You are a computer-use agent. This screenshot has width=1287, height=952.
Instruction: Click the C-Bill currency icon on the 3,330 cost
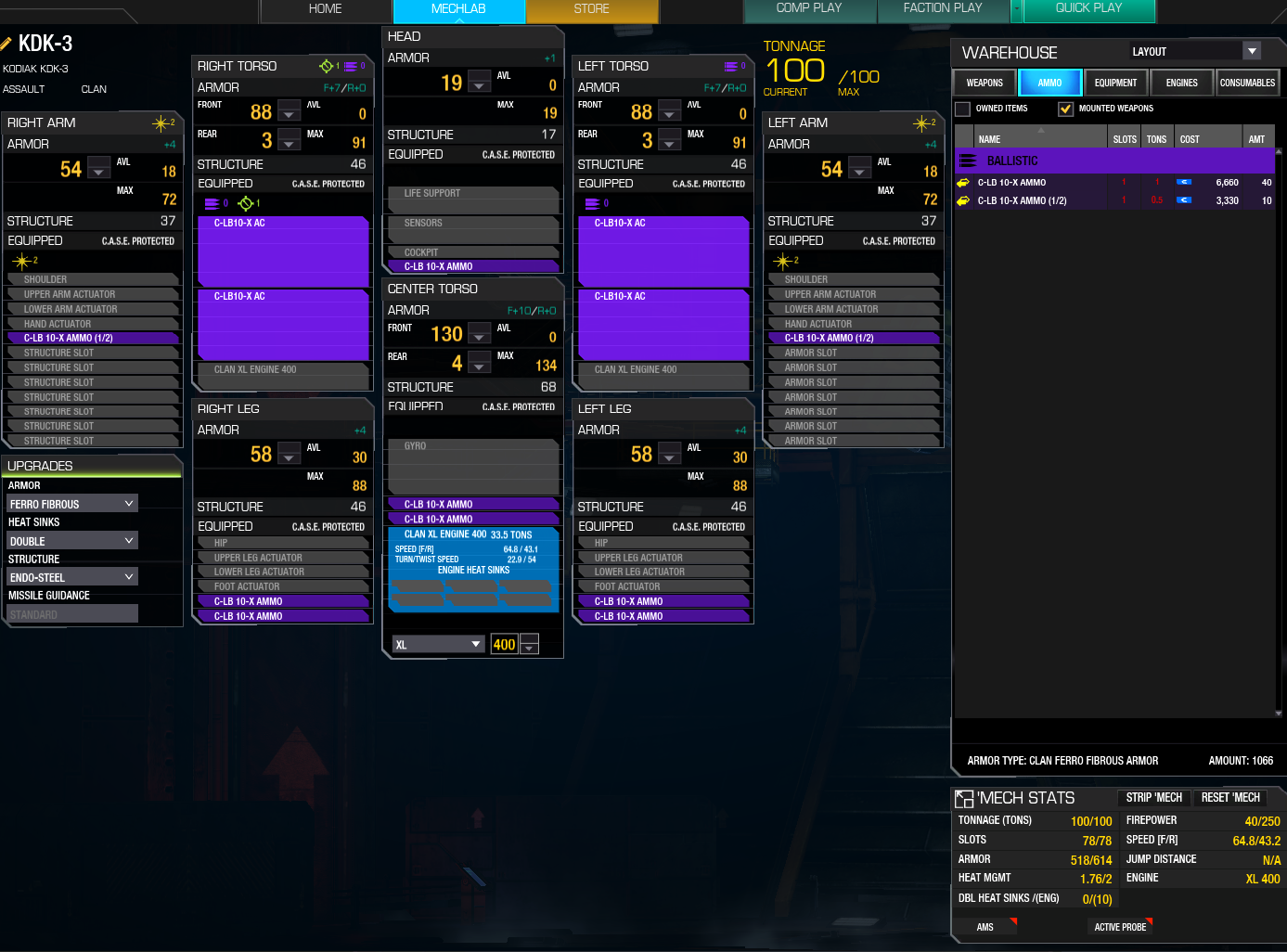(1184, 200)
